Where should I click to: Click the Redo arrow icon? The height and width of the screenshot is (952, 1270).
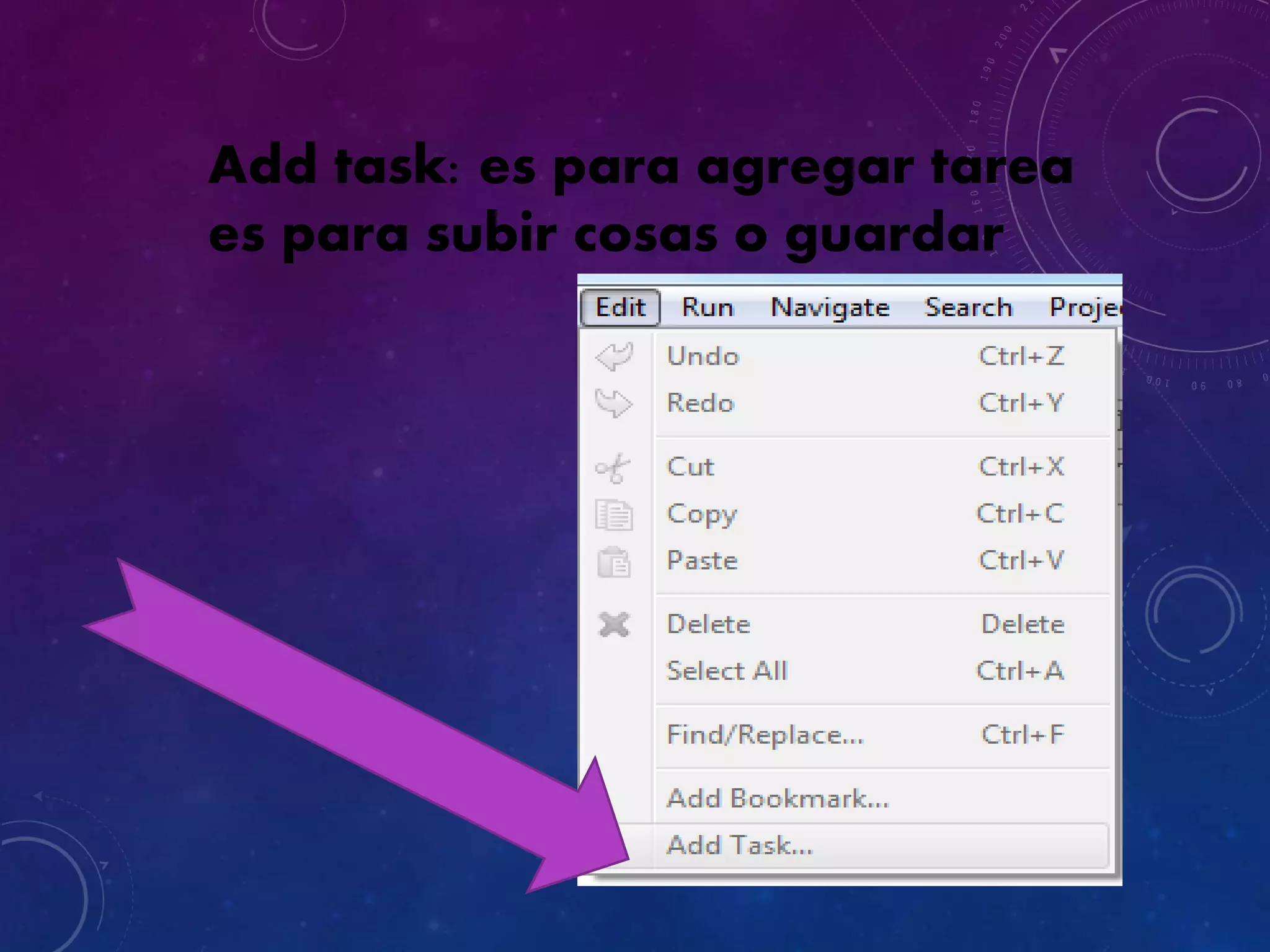(x=614, y=403)
